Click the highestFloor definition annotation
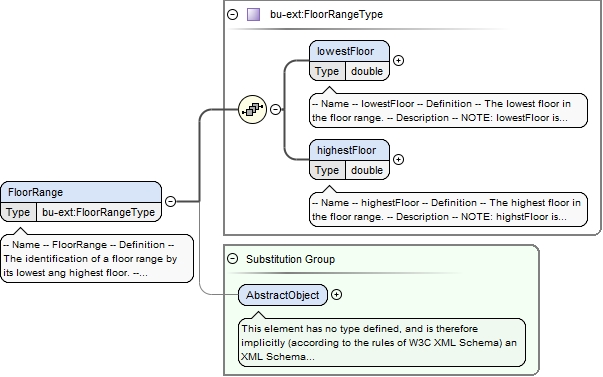This screenshot has width=603, height=377. click(448, 209)
